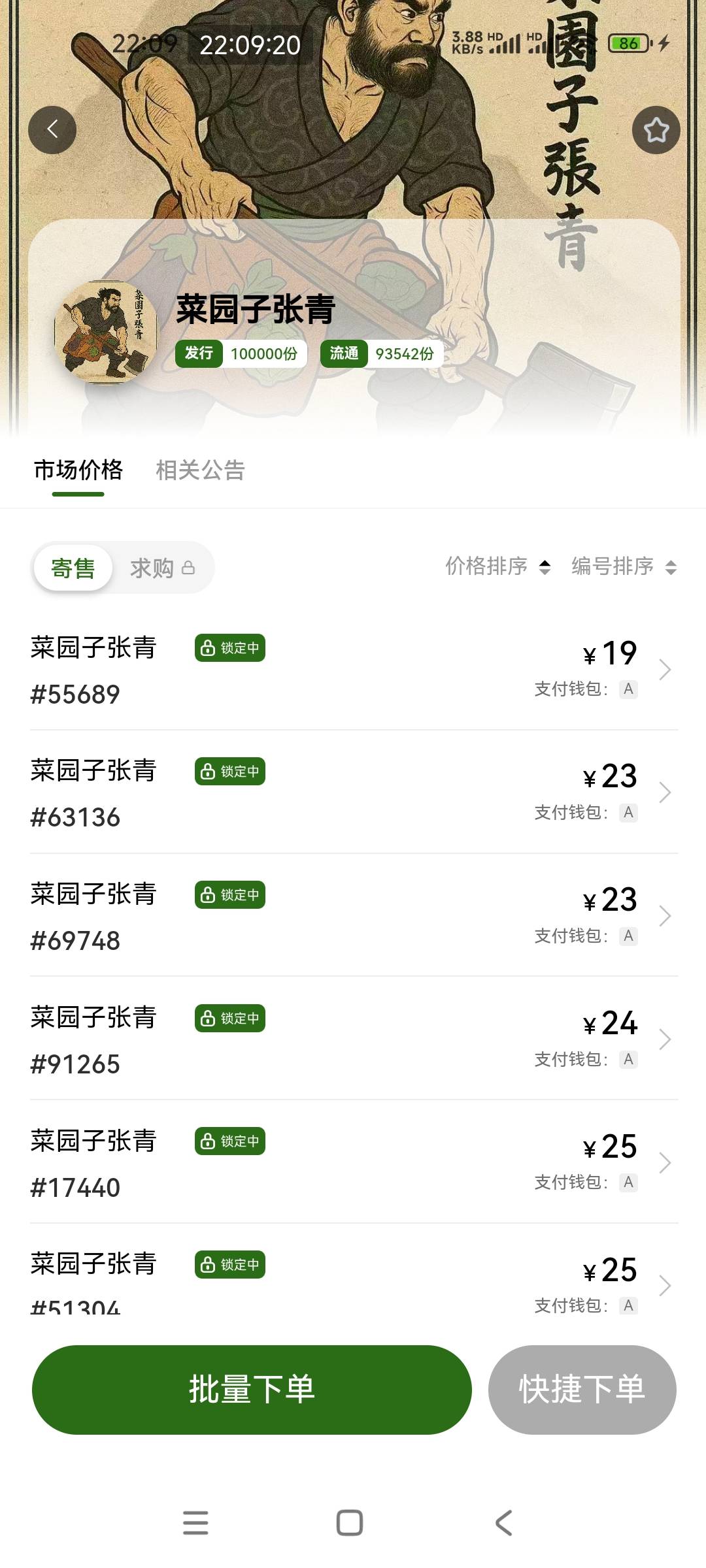The image size is (706, 1568).
Task: Tap the 菜园子张青 round avatar thumbnail
Action: pos(106,333)
